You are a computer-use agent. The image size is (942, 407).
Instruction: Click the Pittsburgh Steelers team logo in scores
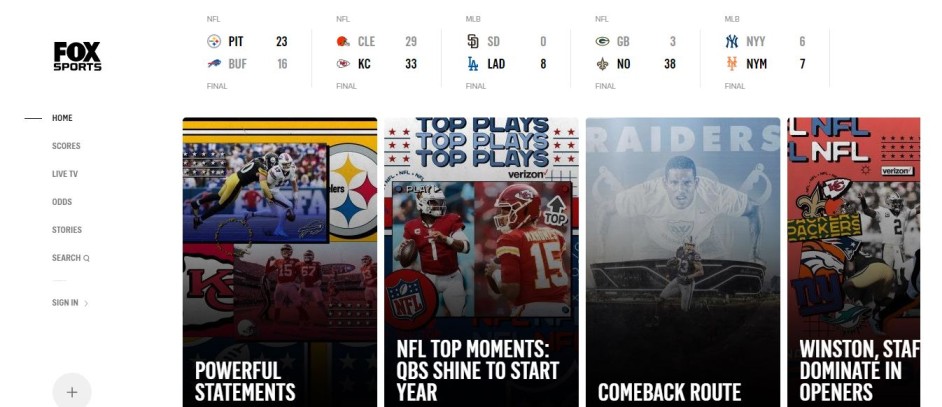(214, 41)
